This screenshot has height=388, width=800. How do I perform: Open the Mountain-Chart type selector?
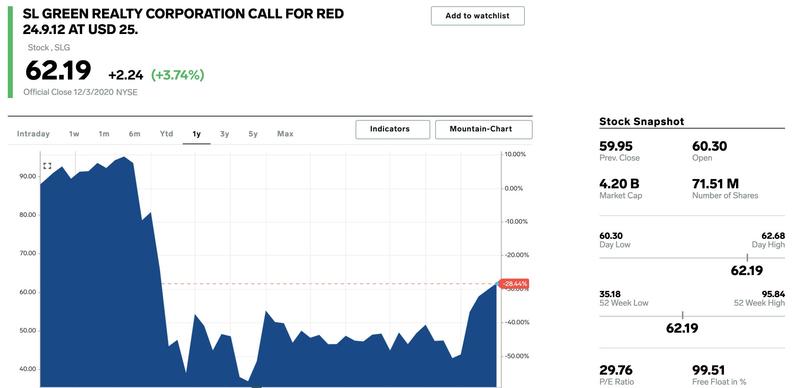484,129
